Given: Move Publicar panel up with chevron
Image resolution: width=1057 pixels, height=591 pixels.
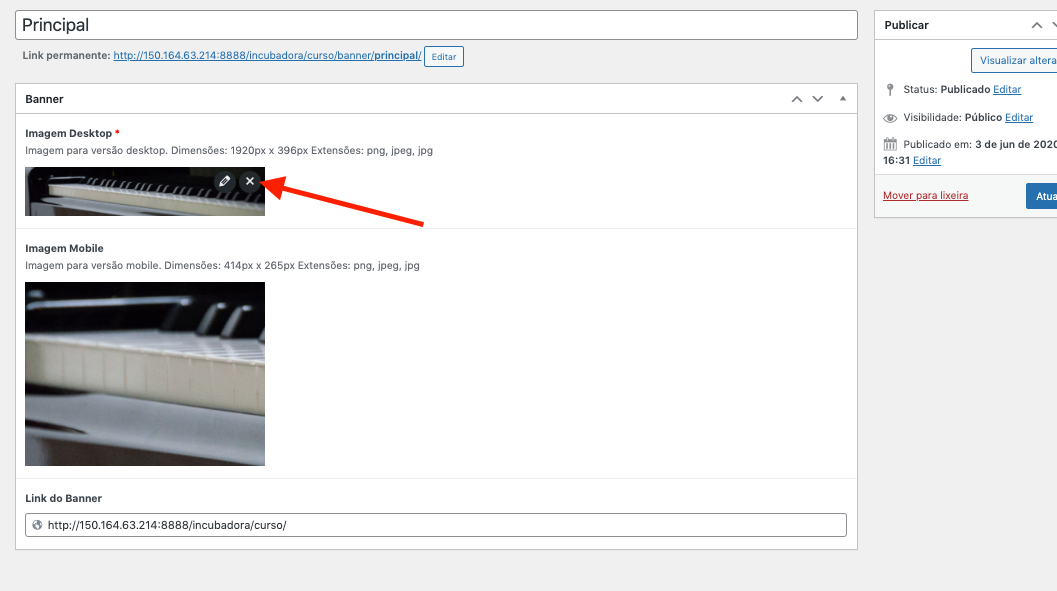Looking at the screenshot, I should [x=1038, y=25].
